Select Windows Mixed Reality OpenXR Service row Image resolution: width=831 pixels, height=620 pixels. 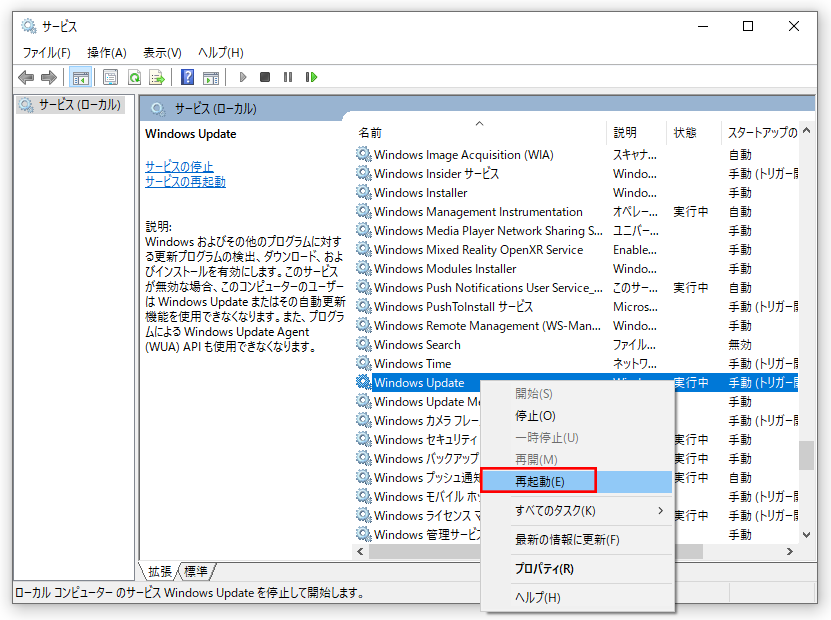pyautogui.click(x=577, y=250)
